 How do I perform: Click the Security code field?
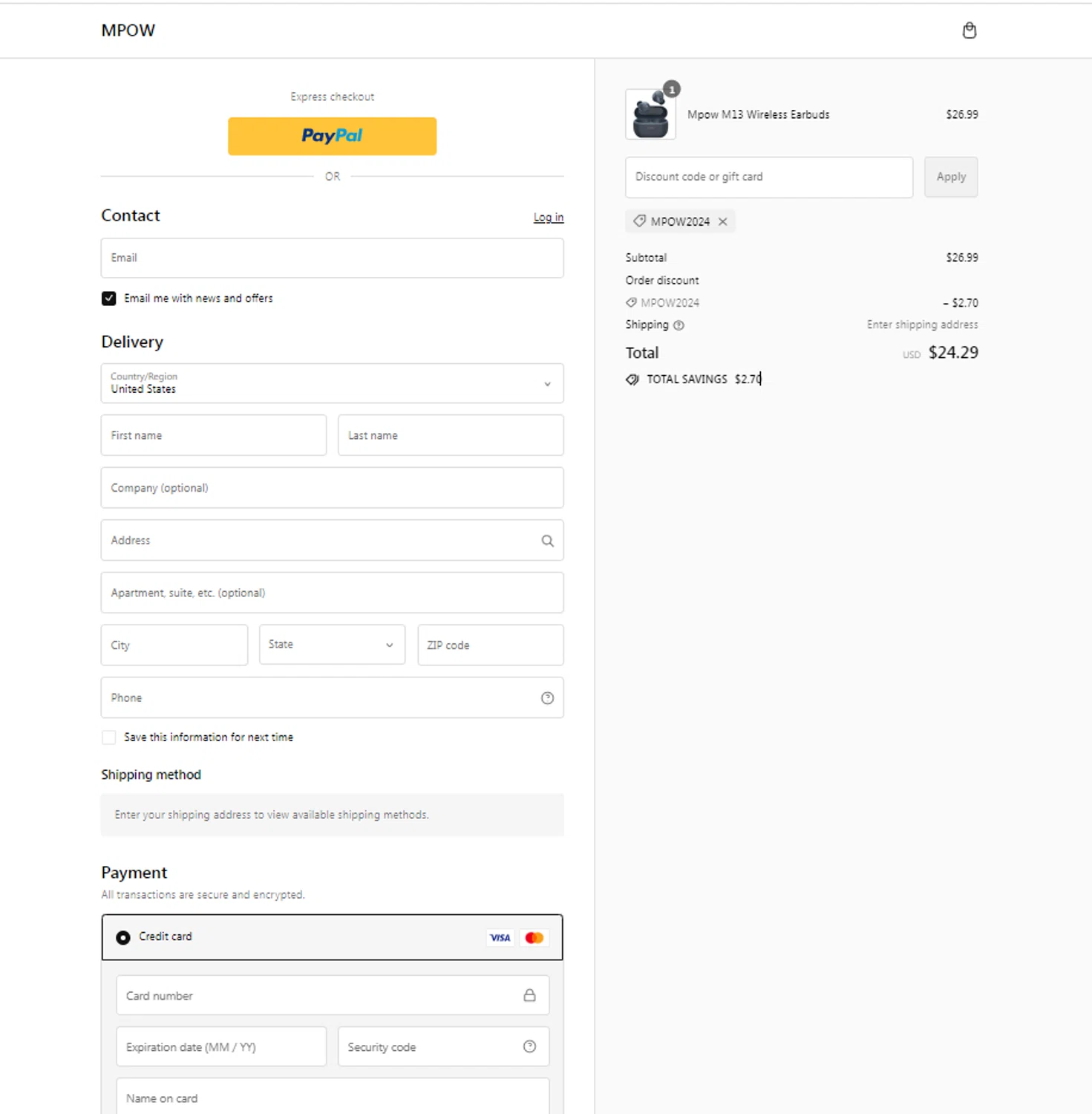tap(443, 1046)
